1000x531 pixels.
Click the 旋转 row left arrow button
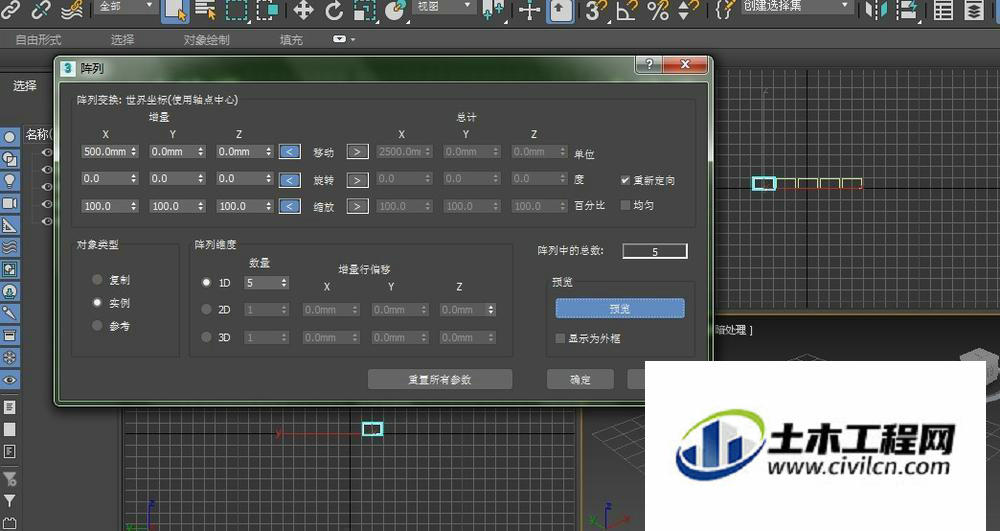point(290,180)
